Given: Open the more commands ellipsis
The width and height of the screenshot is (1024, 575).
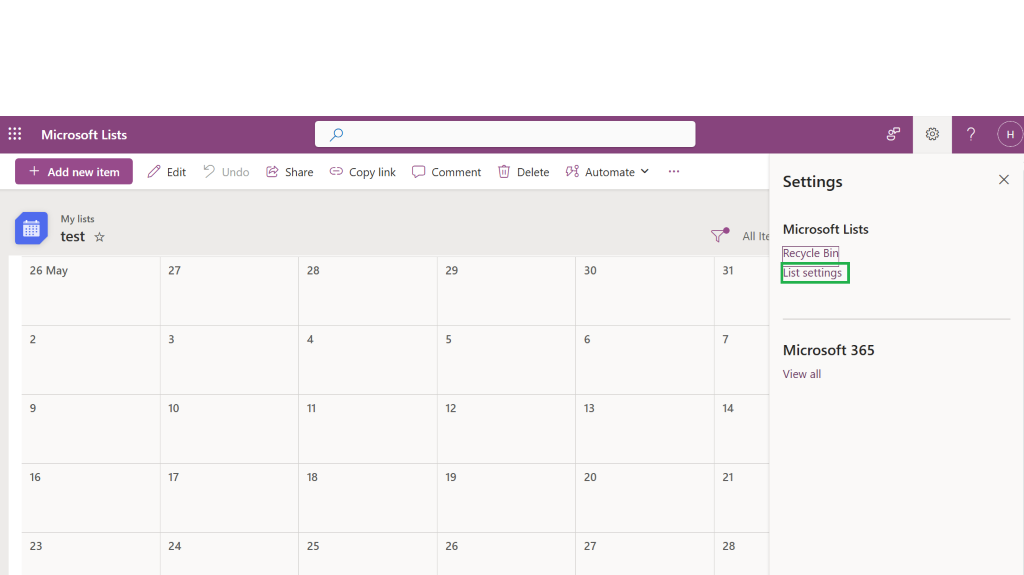Looking at the screenshot, I should point(674,172).
